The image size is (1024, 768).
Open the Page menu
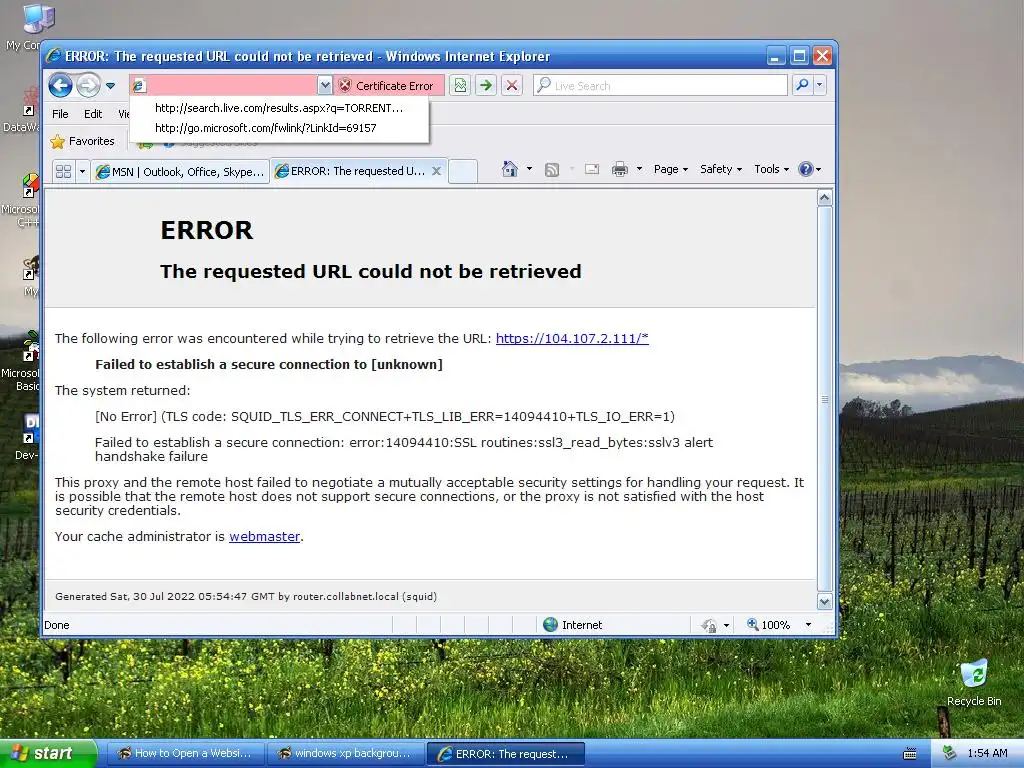[671, 169]
